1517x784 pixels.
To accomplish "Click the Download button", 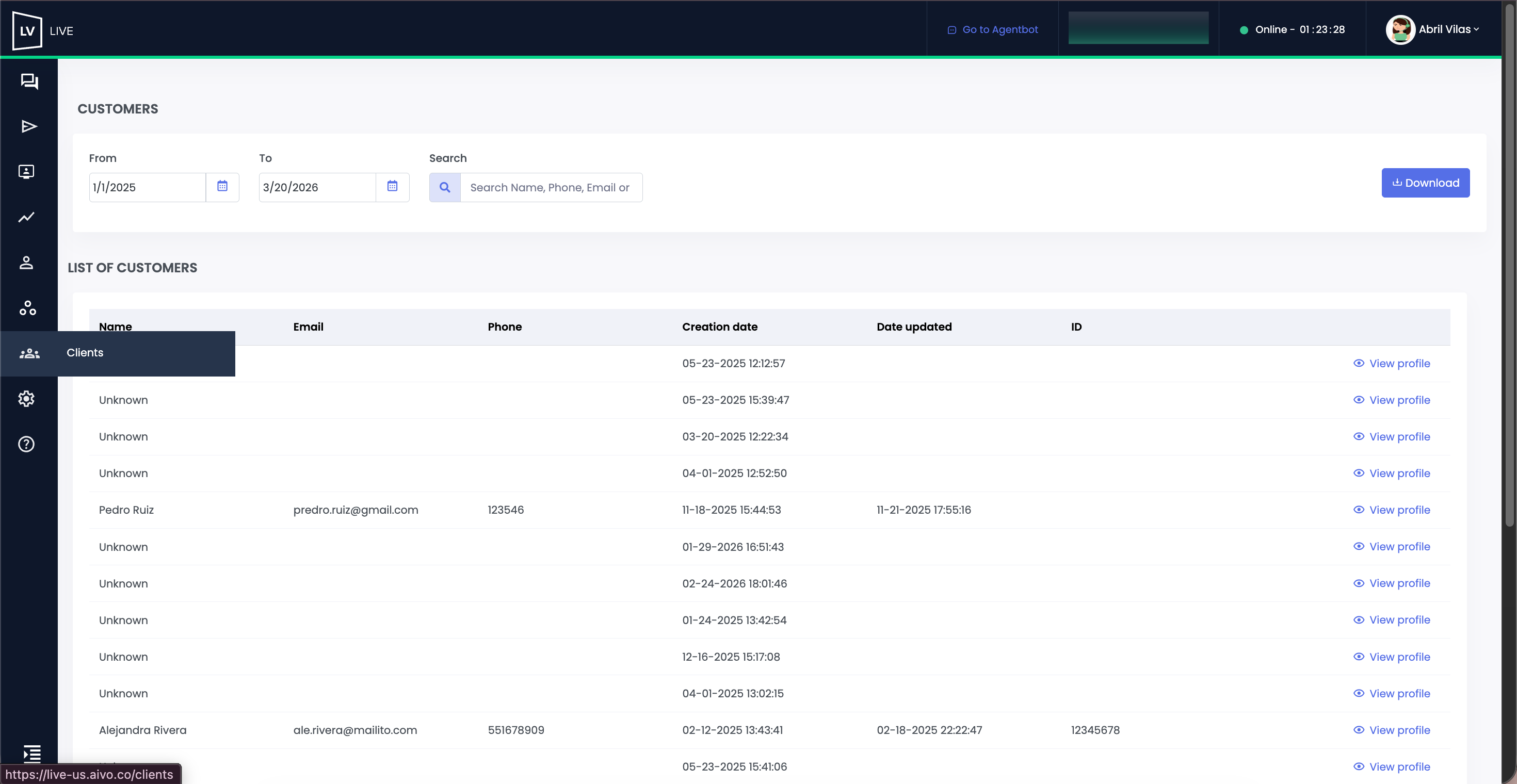I will [1425, 183].
